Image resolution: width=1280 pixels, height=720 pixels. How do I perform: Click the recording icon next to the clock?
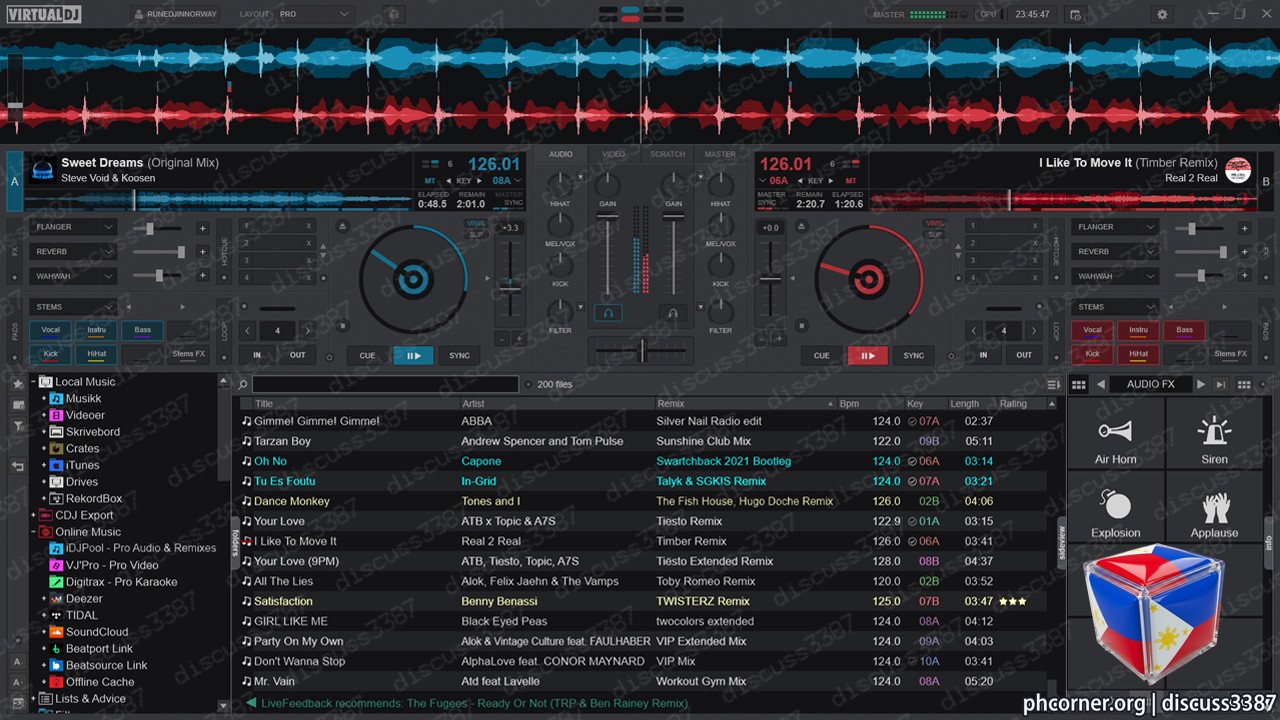(x=1075, y=15)
